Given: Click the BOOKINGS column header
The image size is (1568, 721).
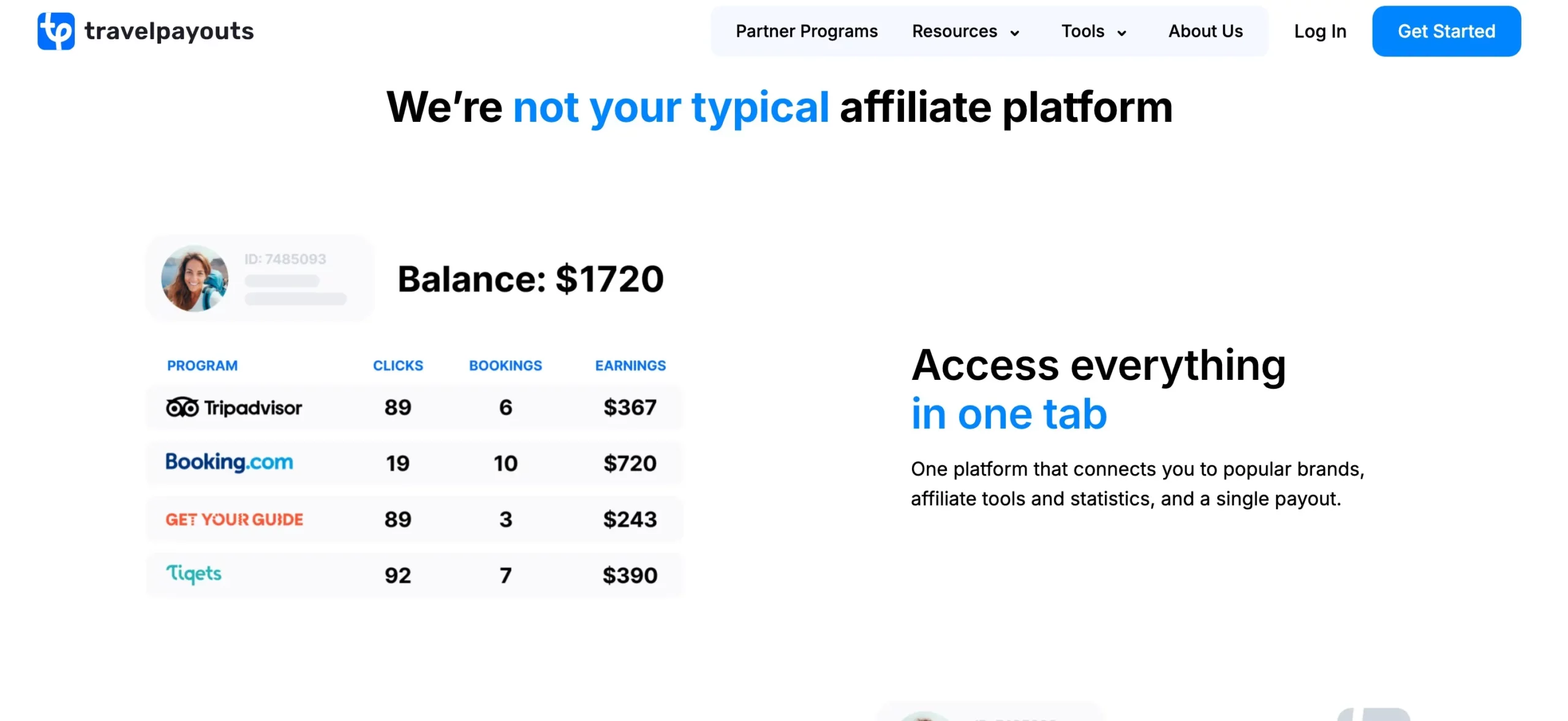Looking at the screenshot, I should point(505,366).
